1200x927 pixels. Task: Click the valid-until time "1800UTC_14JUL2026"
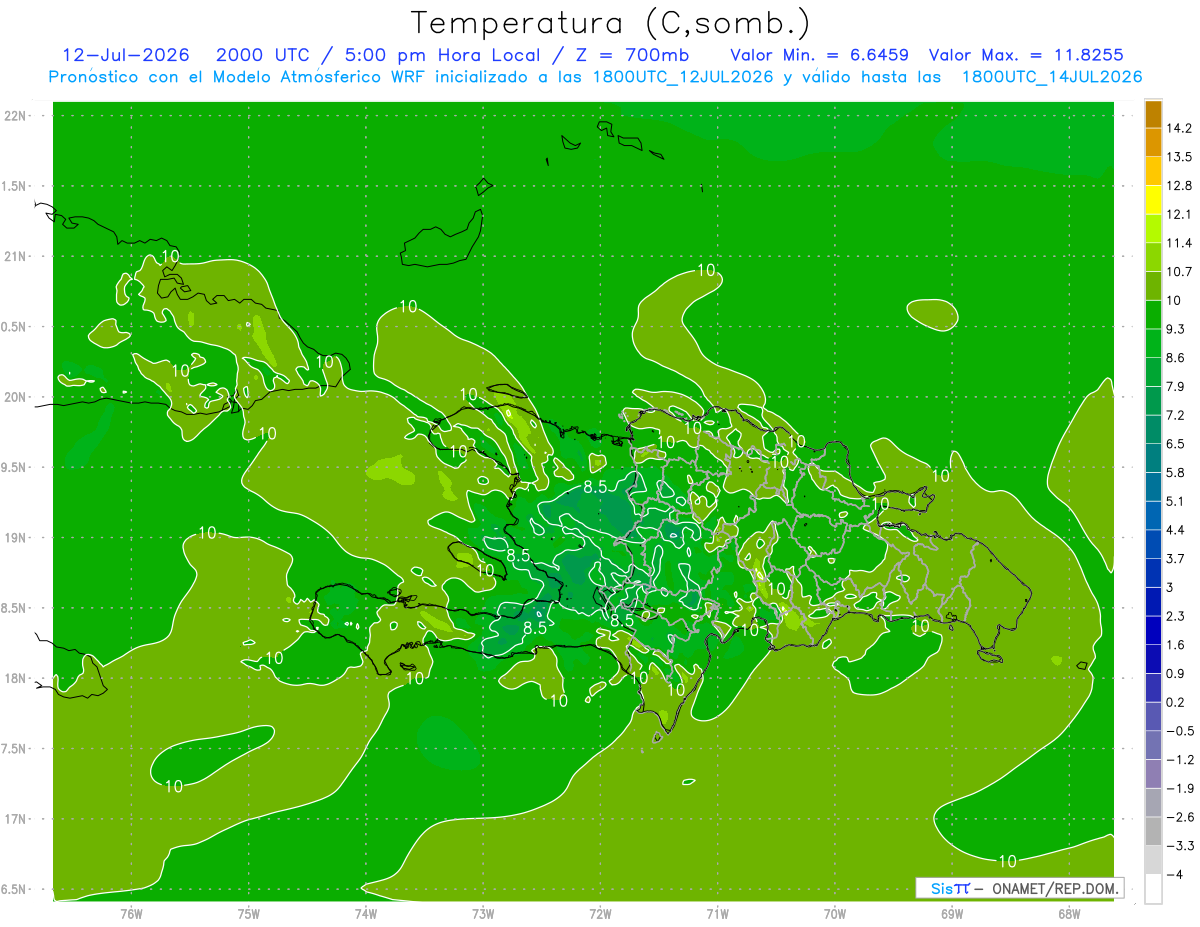pyautogui.click(x=1052, y=77)
